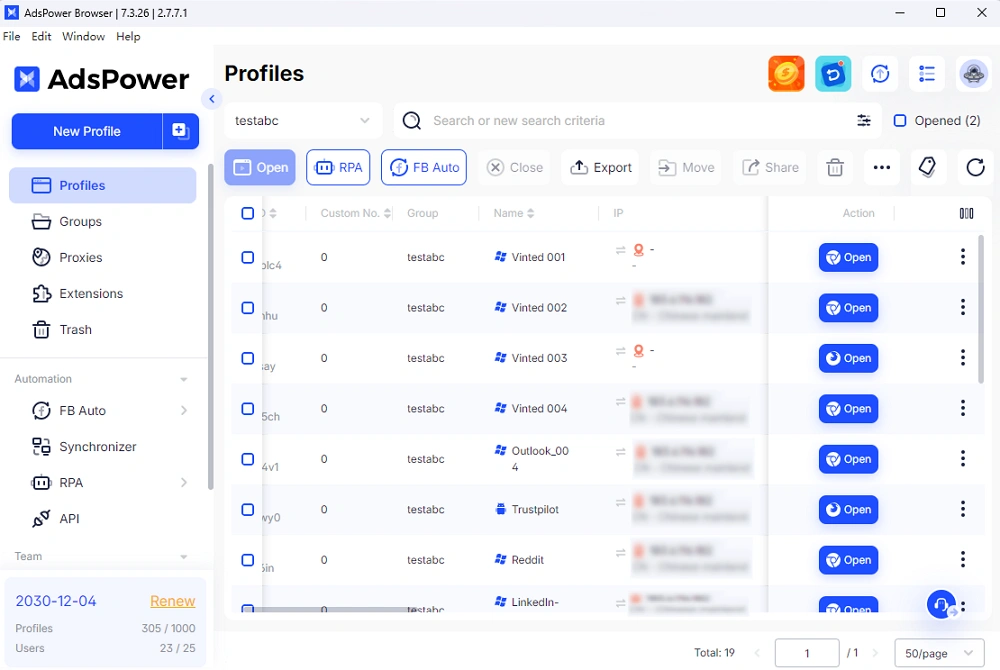Open the task list icon in header
The image size is (1000, 670).
pos(927,74)
